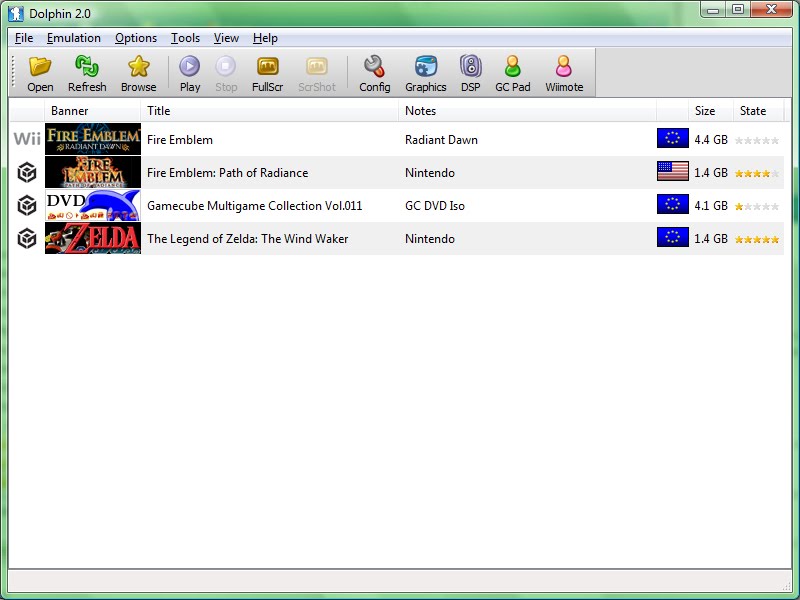Click GameCube icon beside Path of Radiance
Screen dimensions: 800x600
coord(27,172)
